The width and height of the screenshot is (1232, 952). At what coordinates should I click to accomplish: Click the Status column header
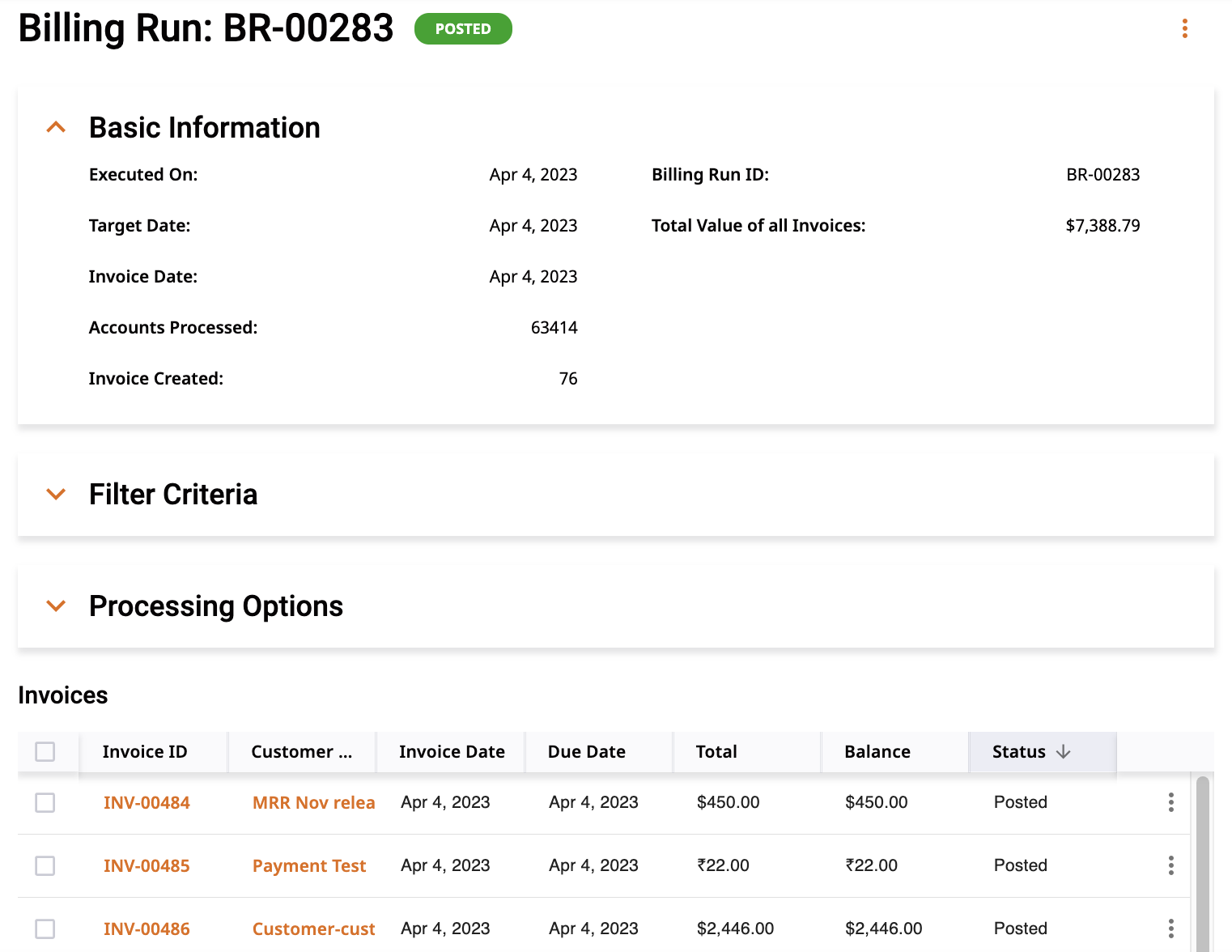1043,752
